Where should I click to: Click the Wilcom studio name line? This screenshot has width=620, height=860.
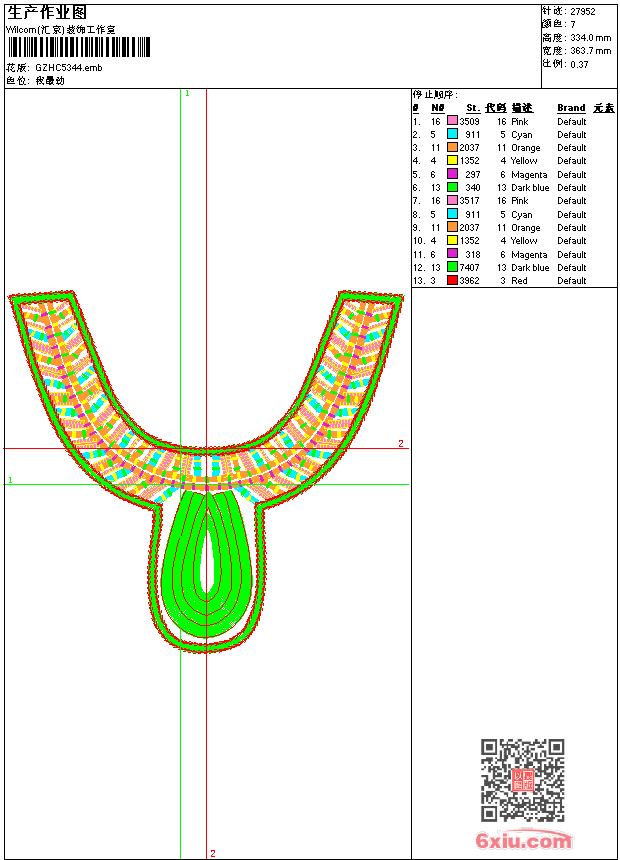(60, 30)
